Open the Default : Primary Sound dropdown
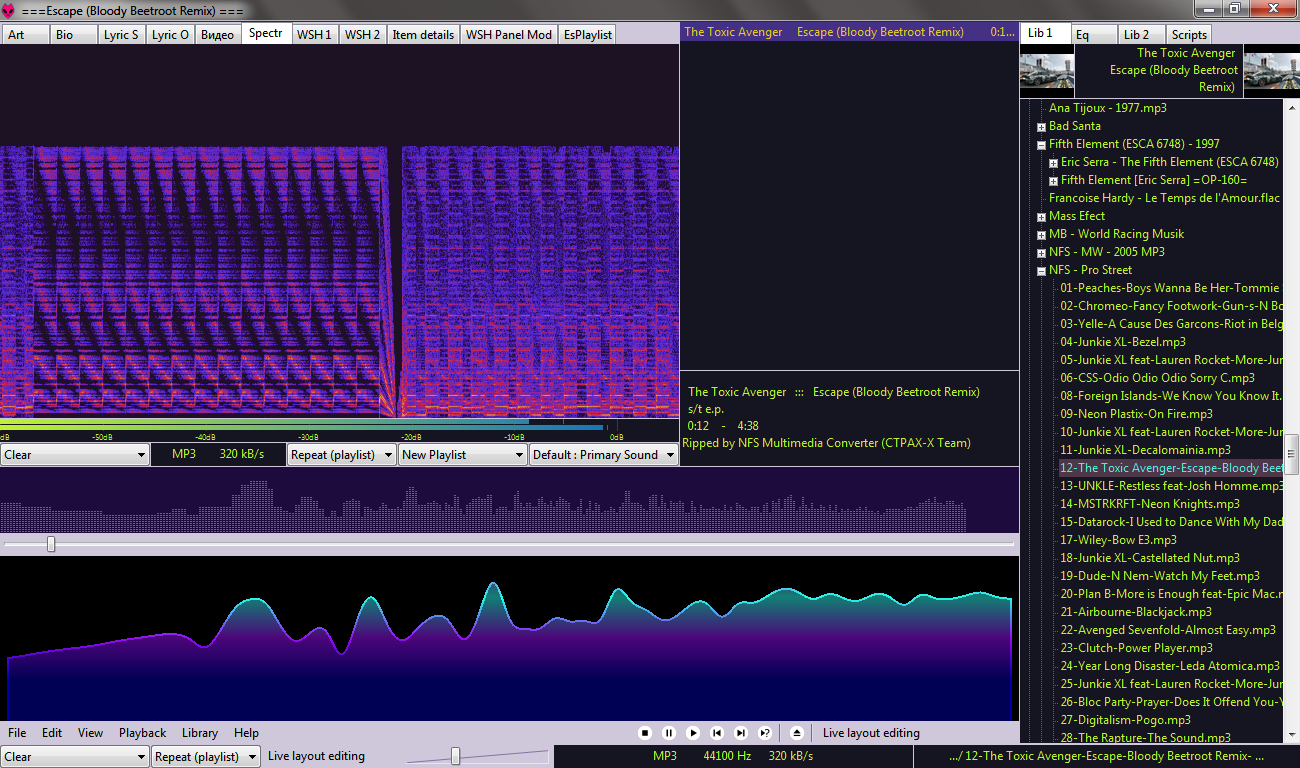Image resolution: width=1300 pixels, height=768 pixels. tap(603, 455)
